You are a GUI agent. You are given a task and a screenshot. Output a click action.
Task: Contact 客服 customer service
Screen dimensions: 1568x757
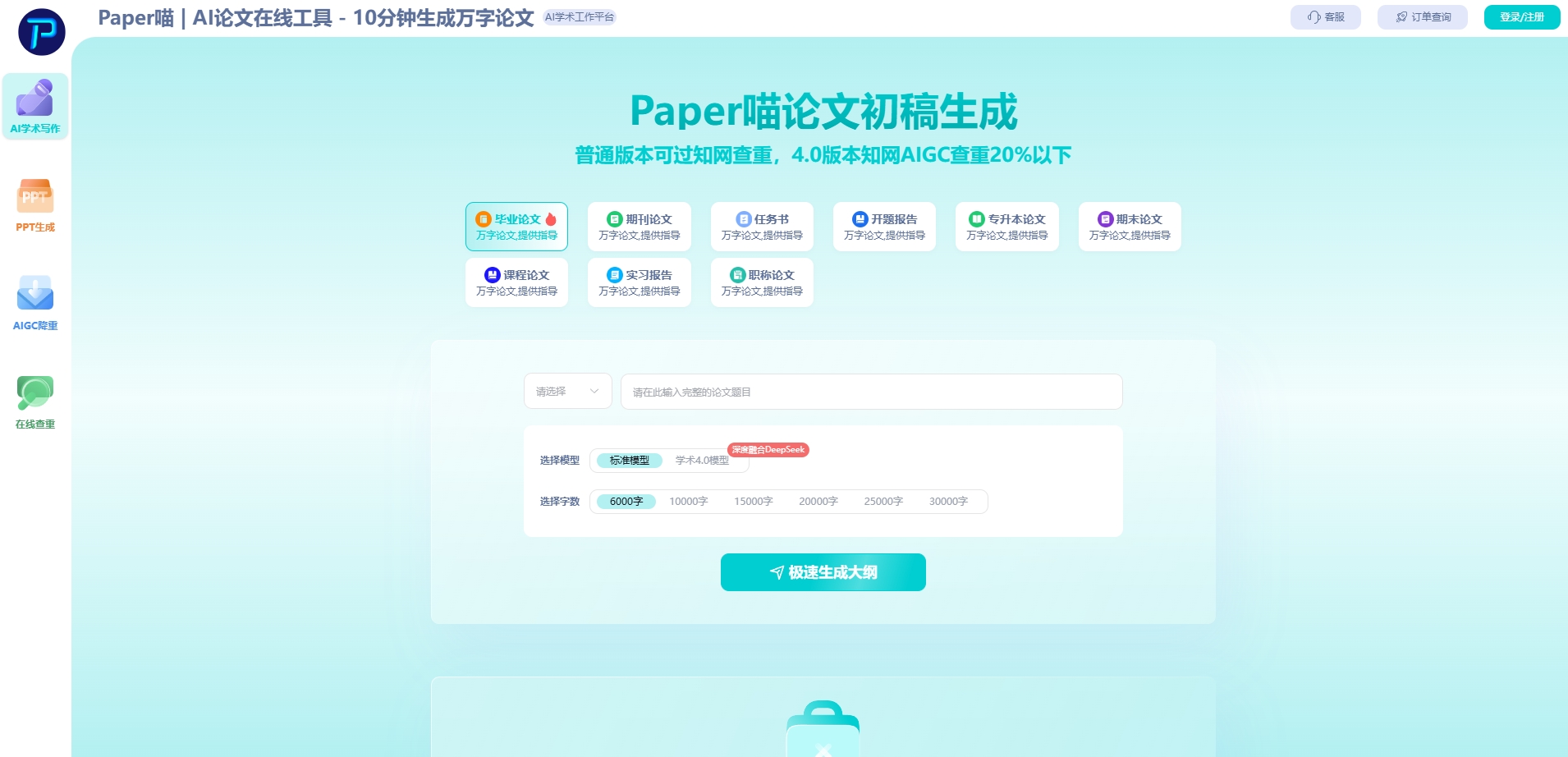pos(1326,17)
